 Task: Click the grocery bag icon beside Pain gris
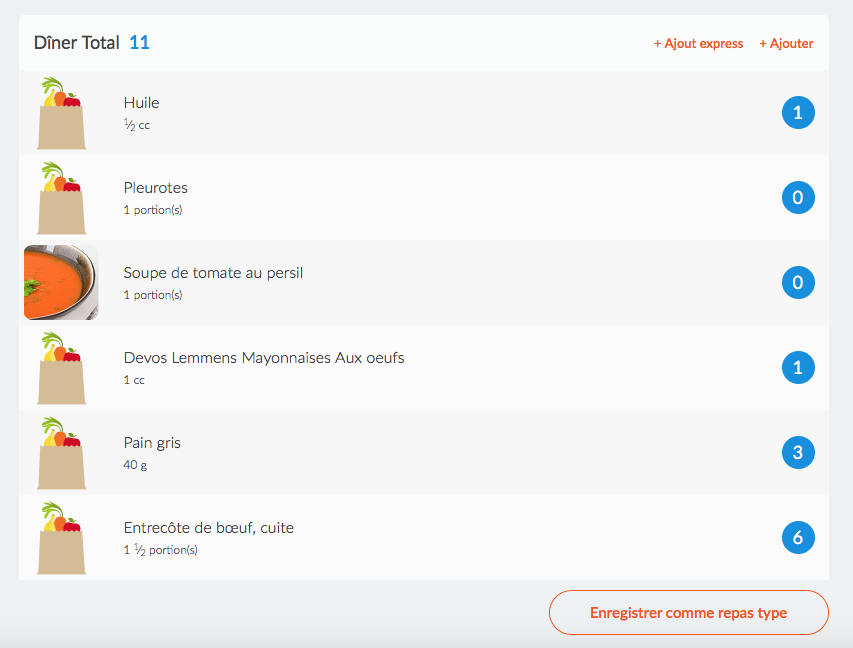pos(61,452)
